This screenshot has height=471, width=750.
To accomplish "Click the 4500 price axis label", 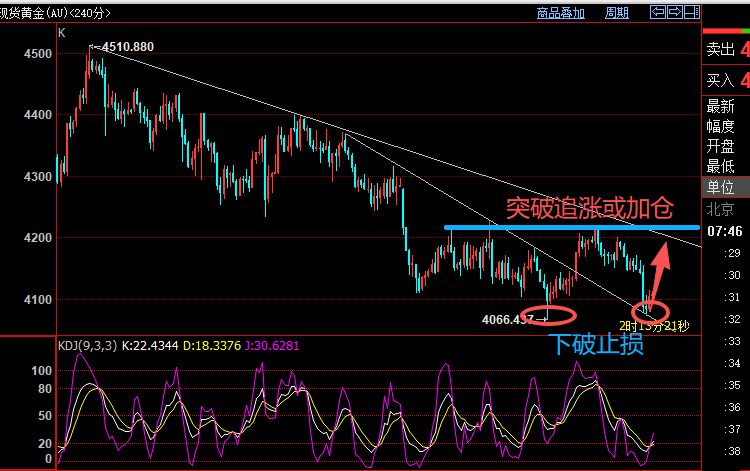I will [38, 54].
